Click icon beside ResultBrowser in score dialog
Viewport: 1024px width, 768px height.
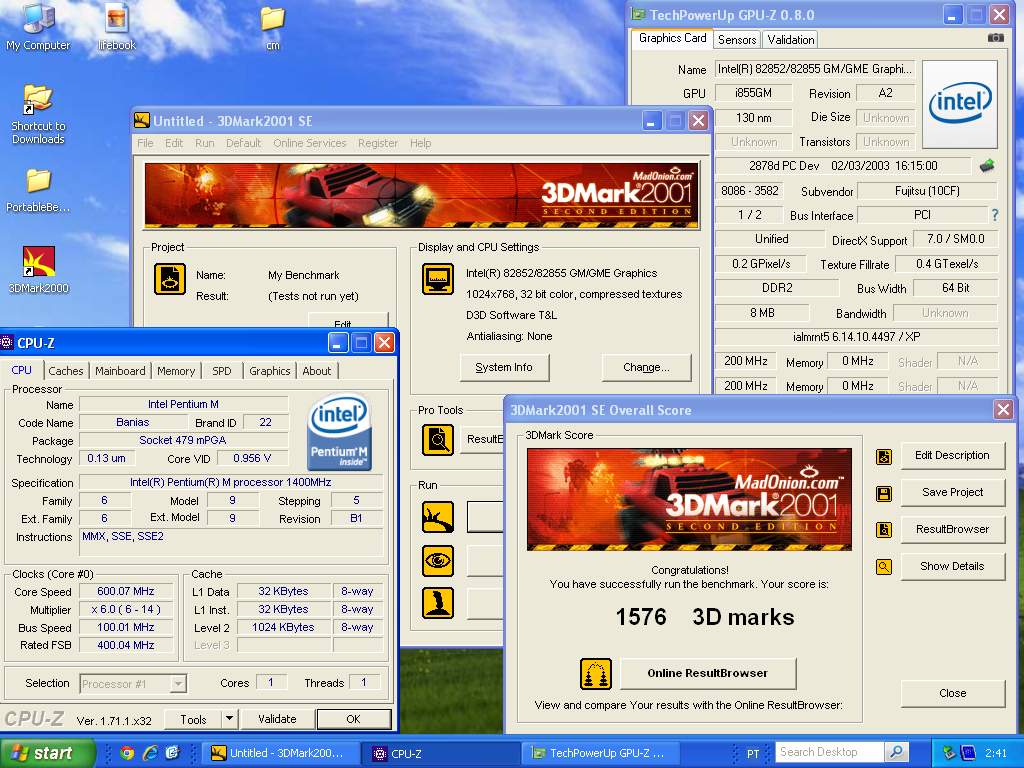(x=884, y=530)
